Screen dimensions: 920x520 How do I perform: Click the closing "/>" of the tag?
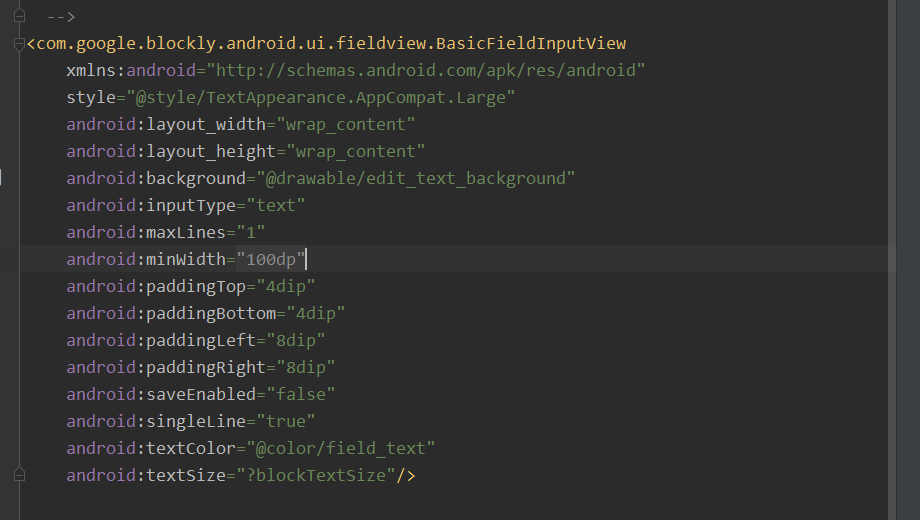[x=406, y=475]
